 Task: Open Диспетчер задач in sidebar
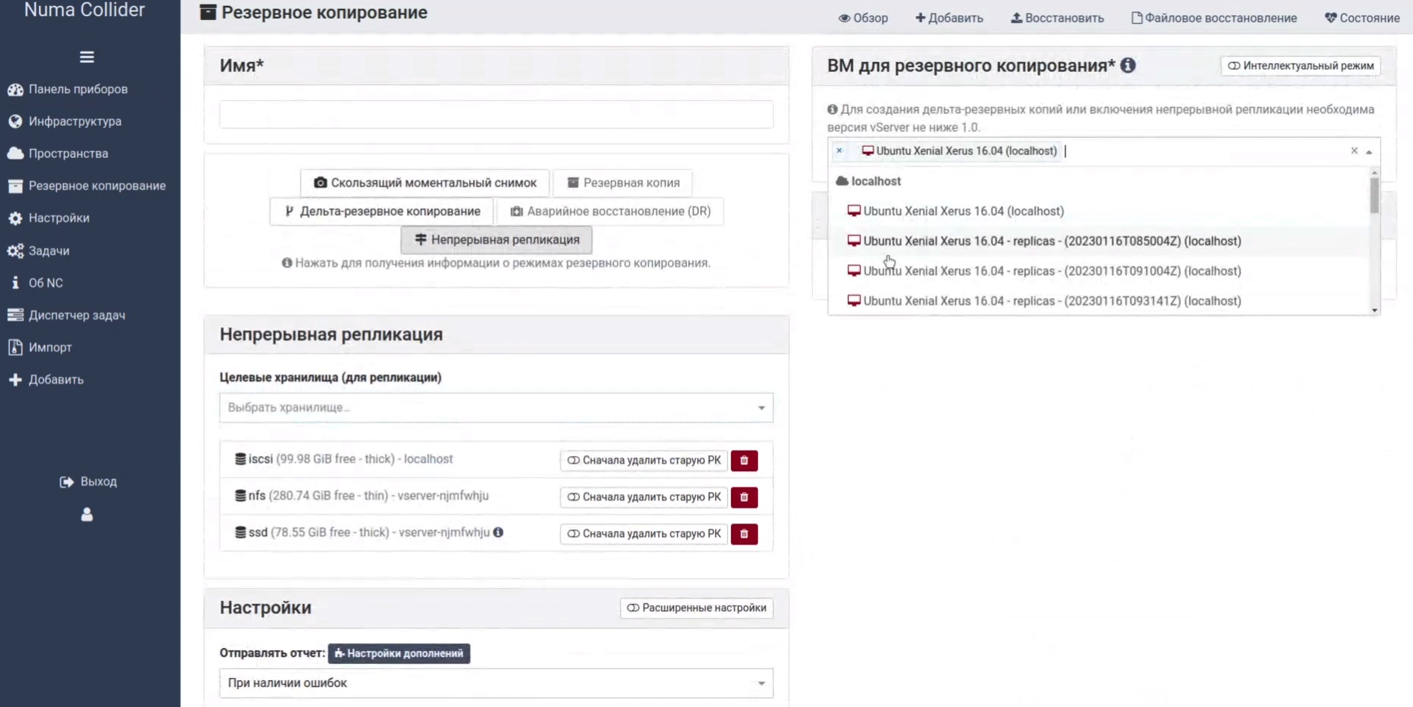(x=76, y=315)
